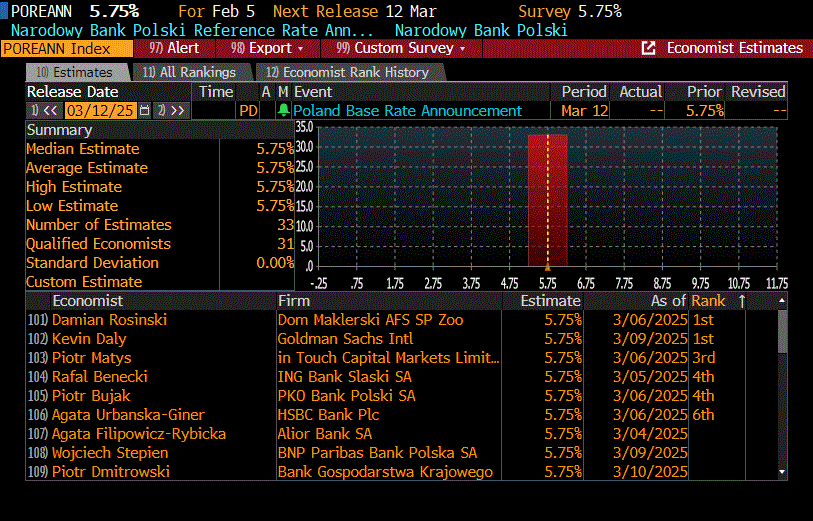
Task: Open Economist Estimates pop-out icon
Action: 648,48
